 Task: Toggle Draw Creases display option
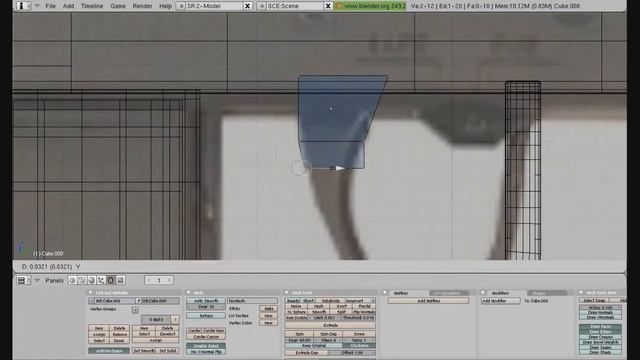(600, 337)
